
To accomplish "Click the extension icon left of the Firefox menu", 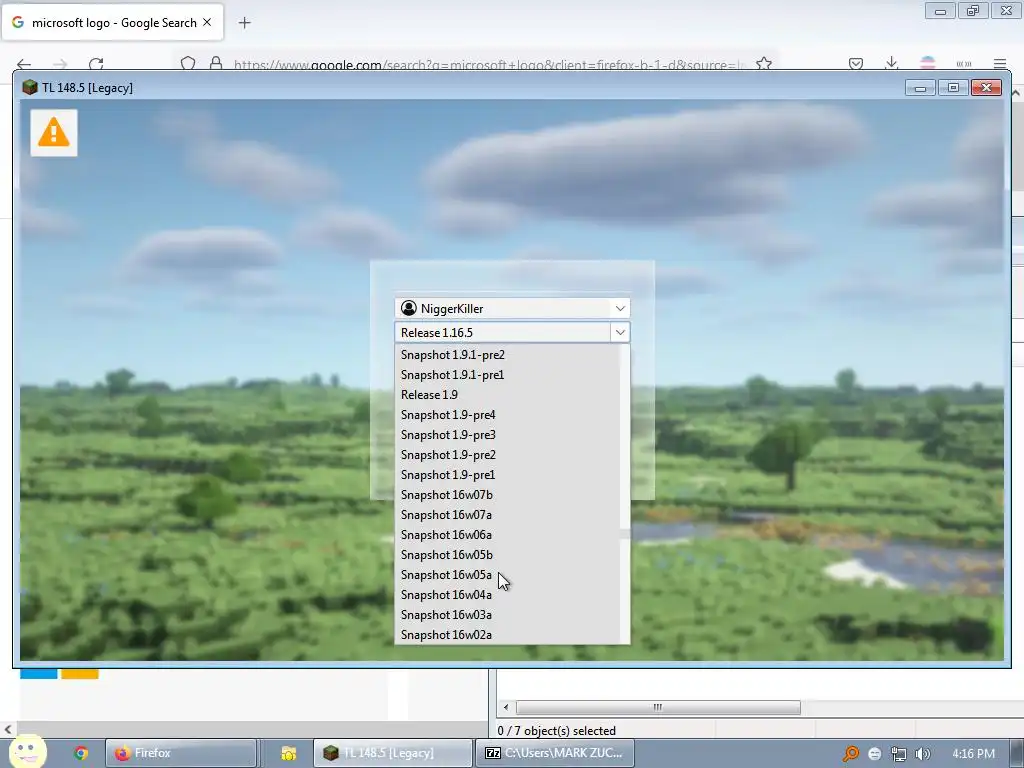I will pos(964,64).
